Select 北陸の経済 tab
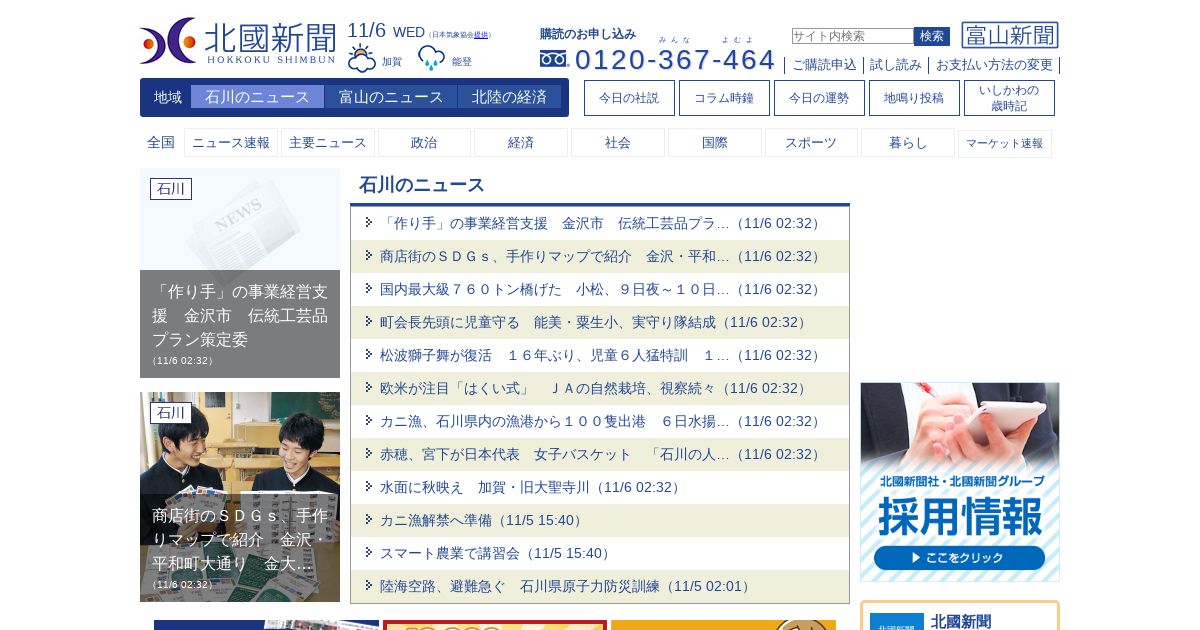 (509, 97)
